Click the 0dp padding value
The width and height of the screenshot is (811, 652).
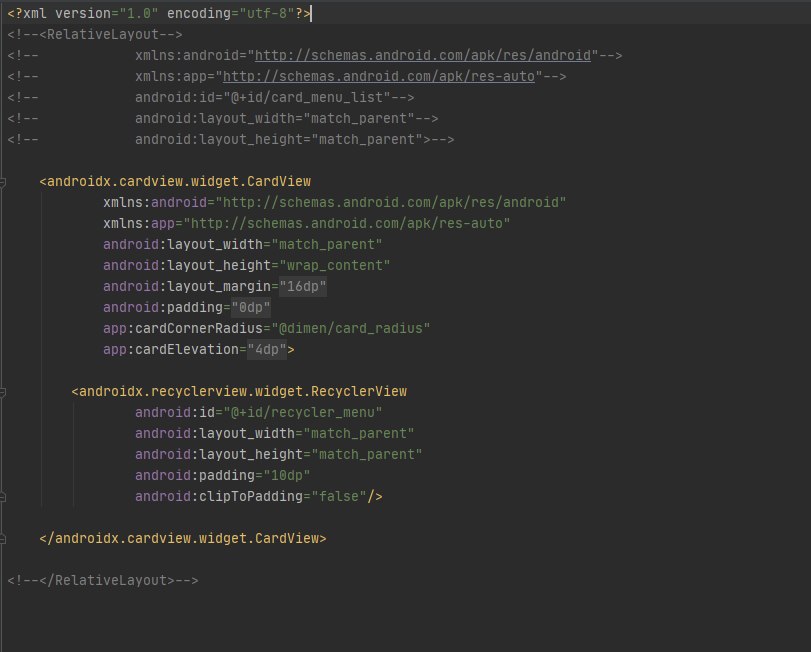pyautogui.click(x=251, y=308)
